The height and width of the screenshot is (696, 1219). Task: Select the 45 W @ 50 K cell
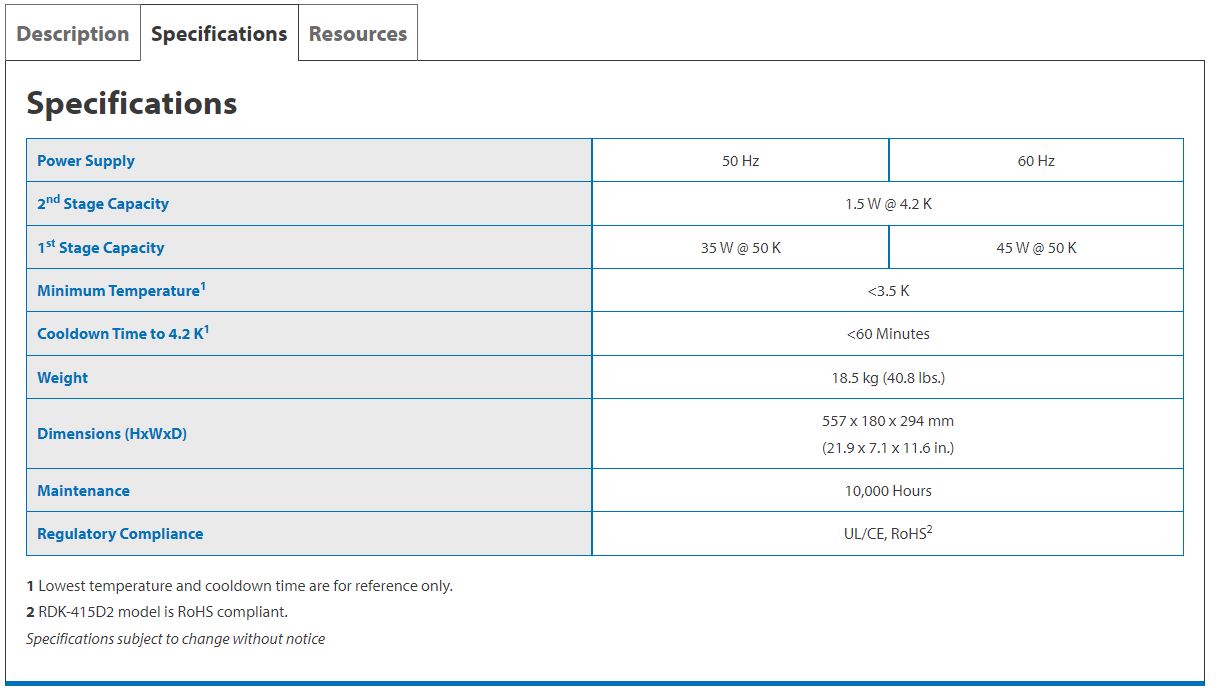1036,248
